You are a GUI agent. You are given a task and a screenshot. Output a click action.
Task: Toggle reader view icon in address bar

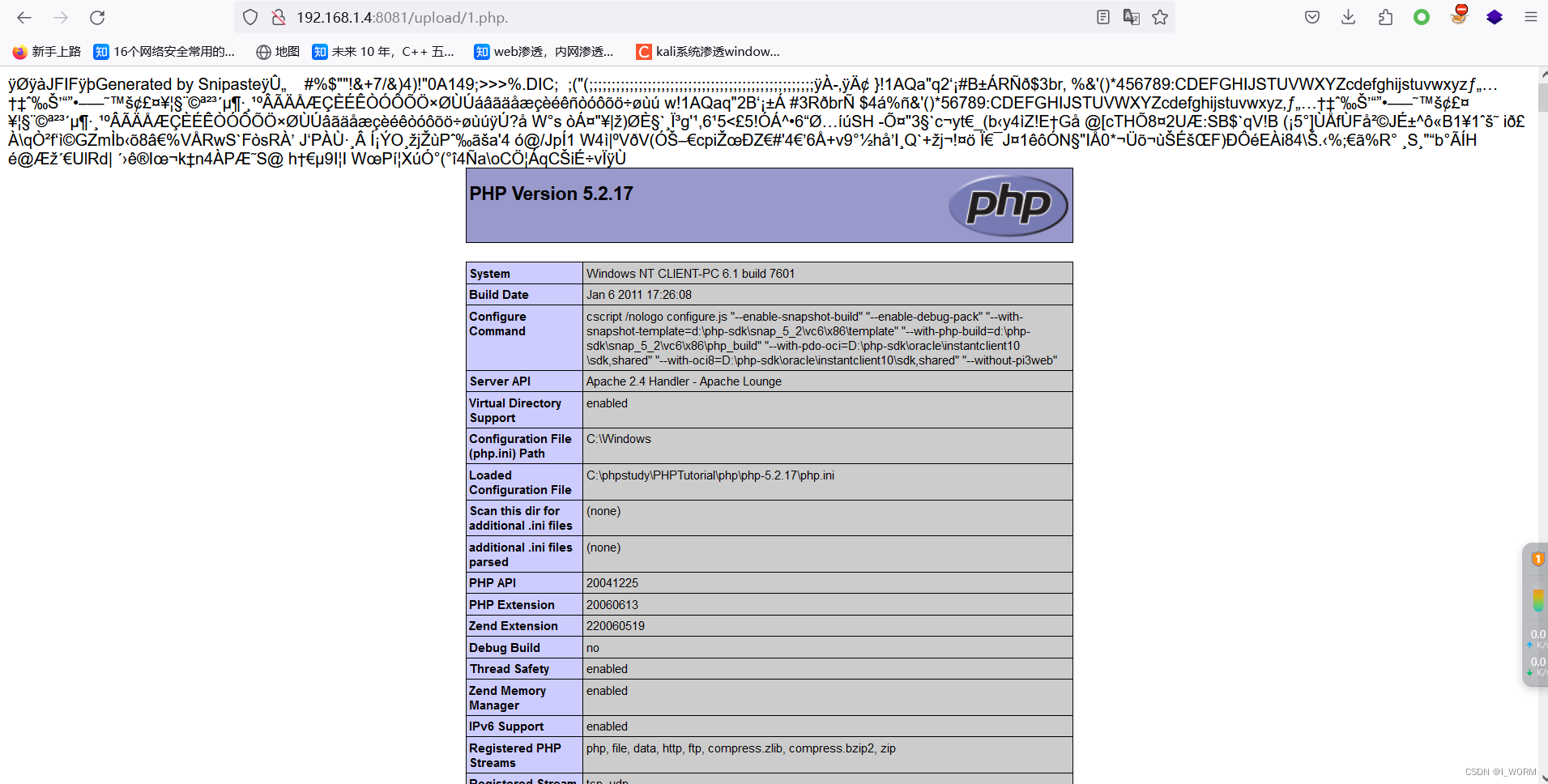point(1103,17)
